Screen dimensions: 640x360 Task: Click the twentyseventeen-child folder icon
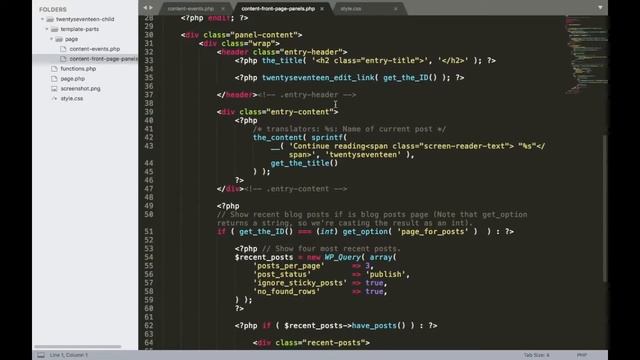pyautogui.click(x=50, y=19)
